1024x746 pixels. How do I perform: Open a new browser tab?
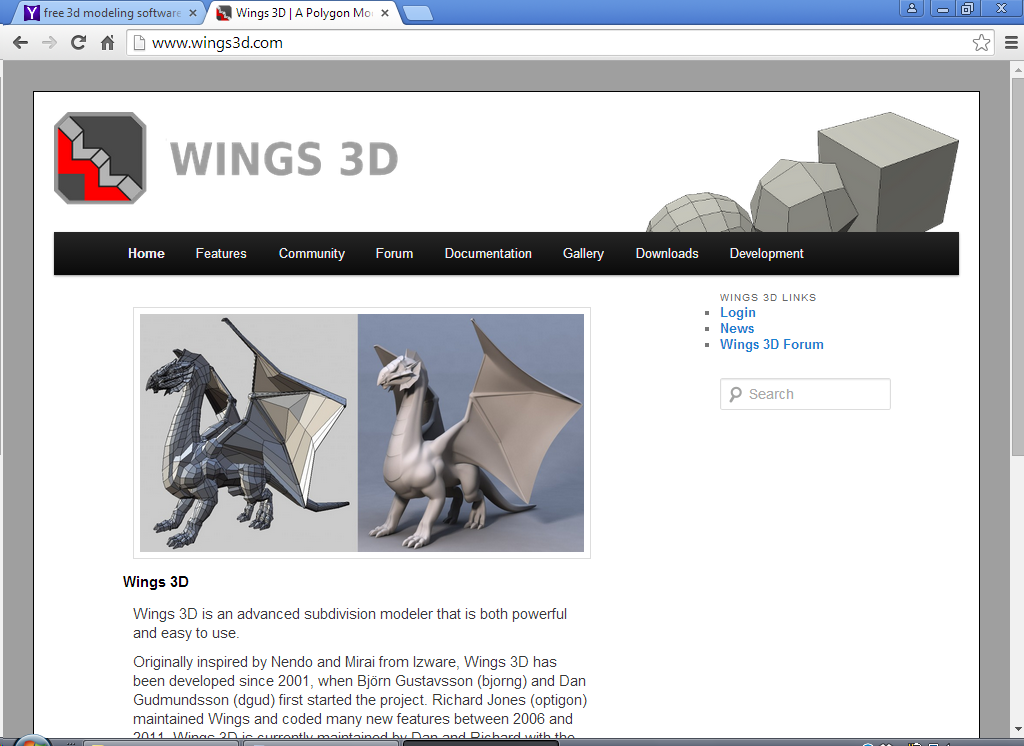click(418, 13)
